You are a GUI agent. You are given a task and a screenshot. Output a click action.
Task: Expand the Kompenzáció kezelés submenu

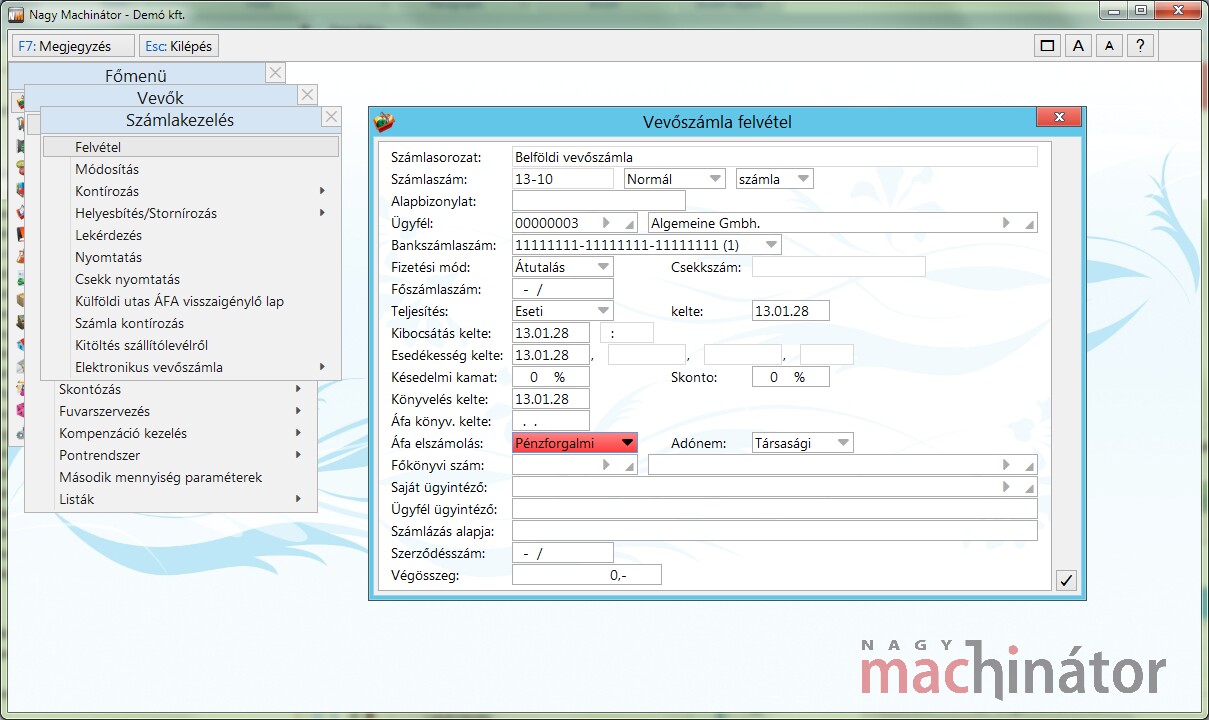(x=298, y=433)
